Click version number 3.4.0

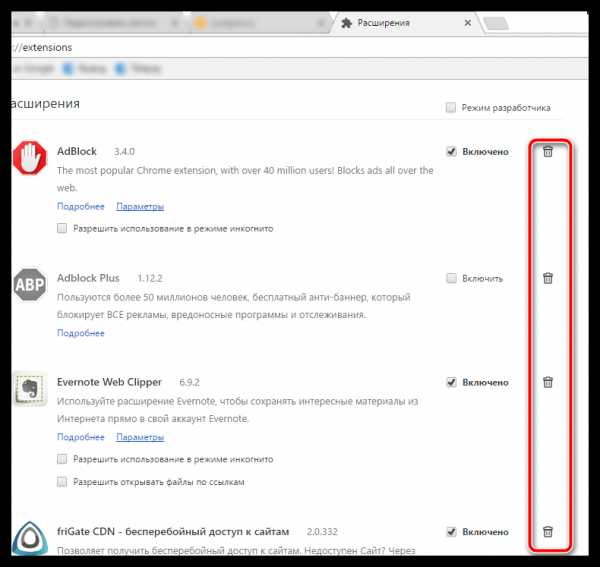124,152
